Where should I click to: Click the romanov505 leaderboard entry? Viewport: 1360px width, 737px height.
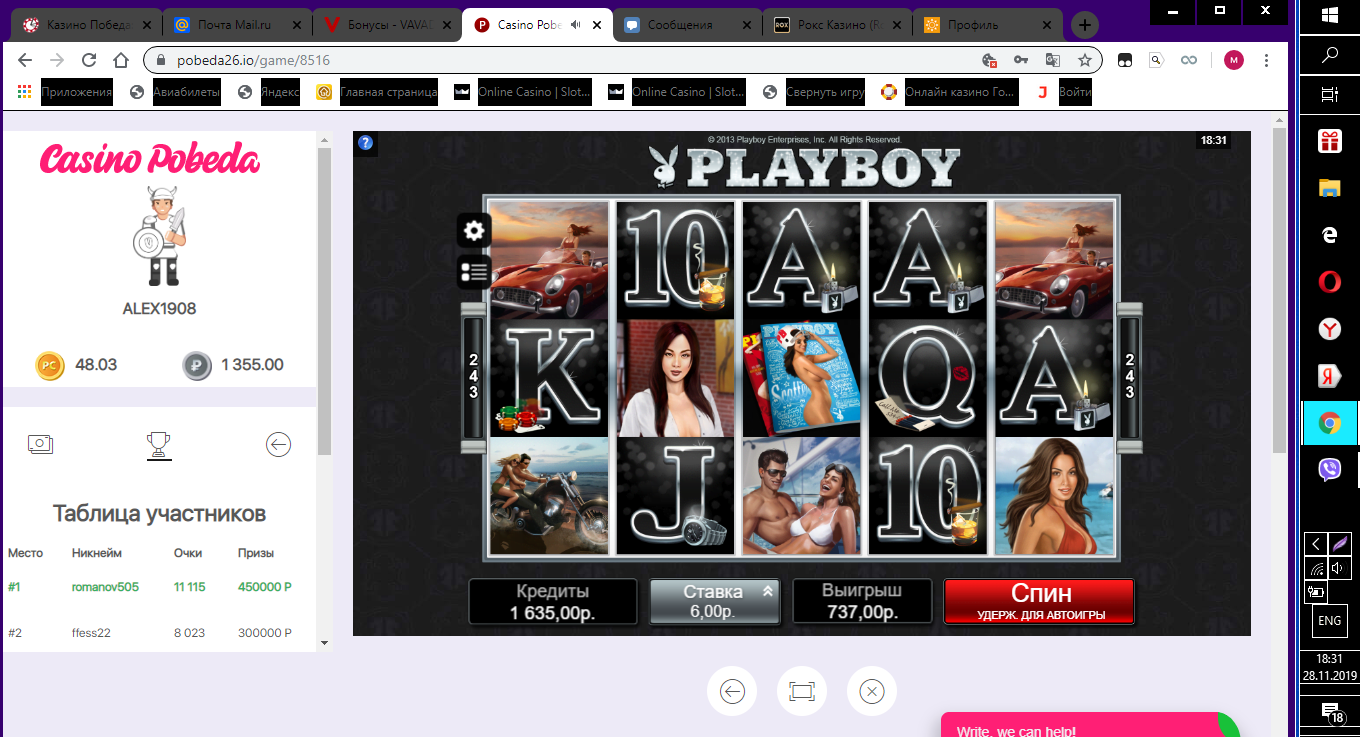click(x=105, y=587)
